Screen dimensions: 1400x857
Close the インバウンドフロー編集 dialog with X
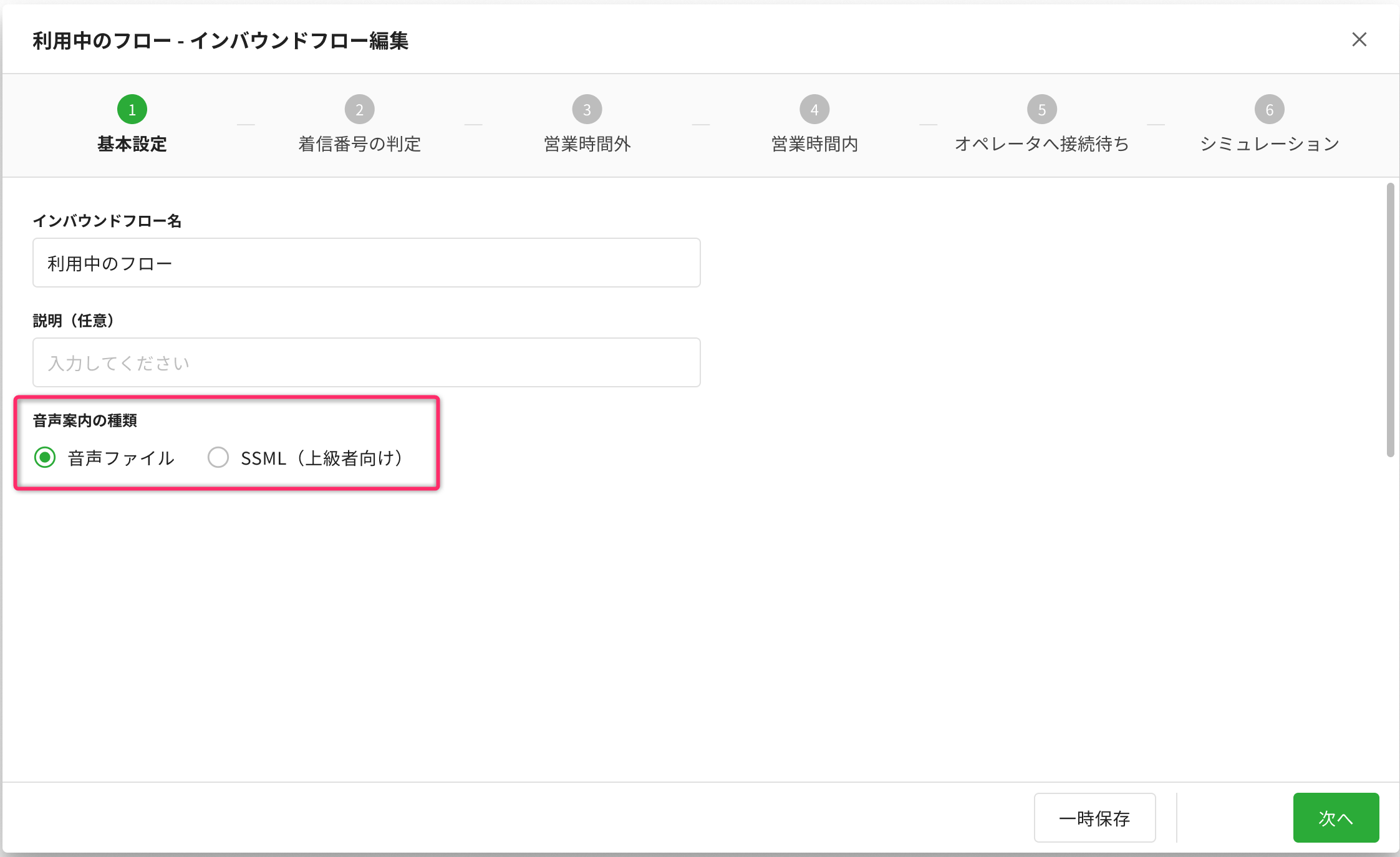coord(1359,40)
